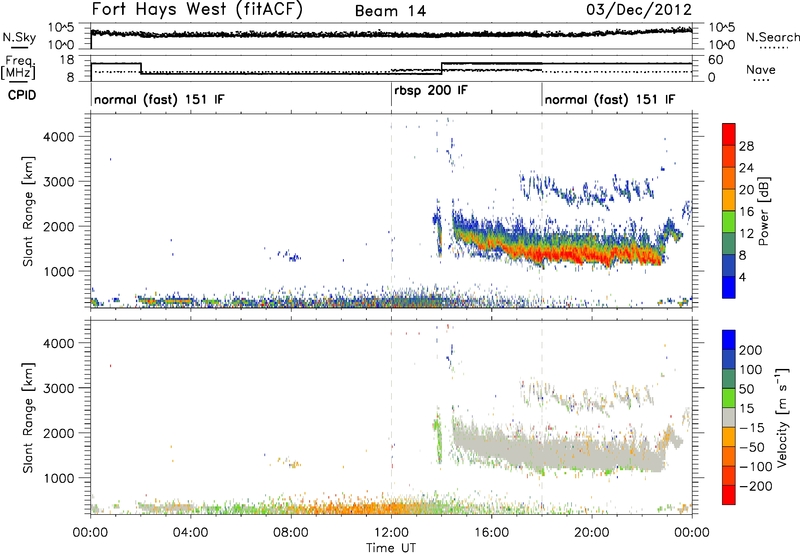This screenshot has height=554, width=800.
Task: Click the '-200' velocity scale value
Action: [755, 486]
